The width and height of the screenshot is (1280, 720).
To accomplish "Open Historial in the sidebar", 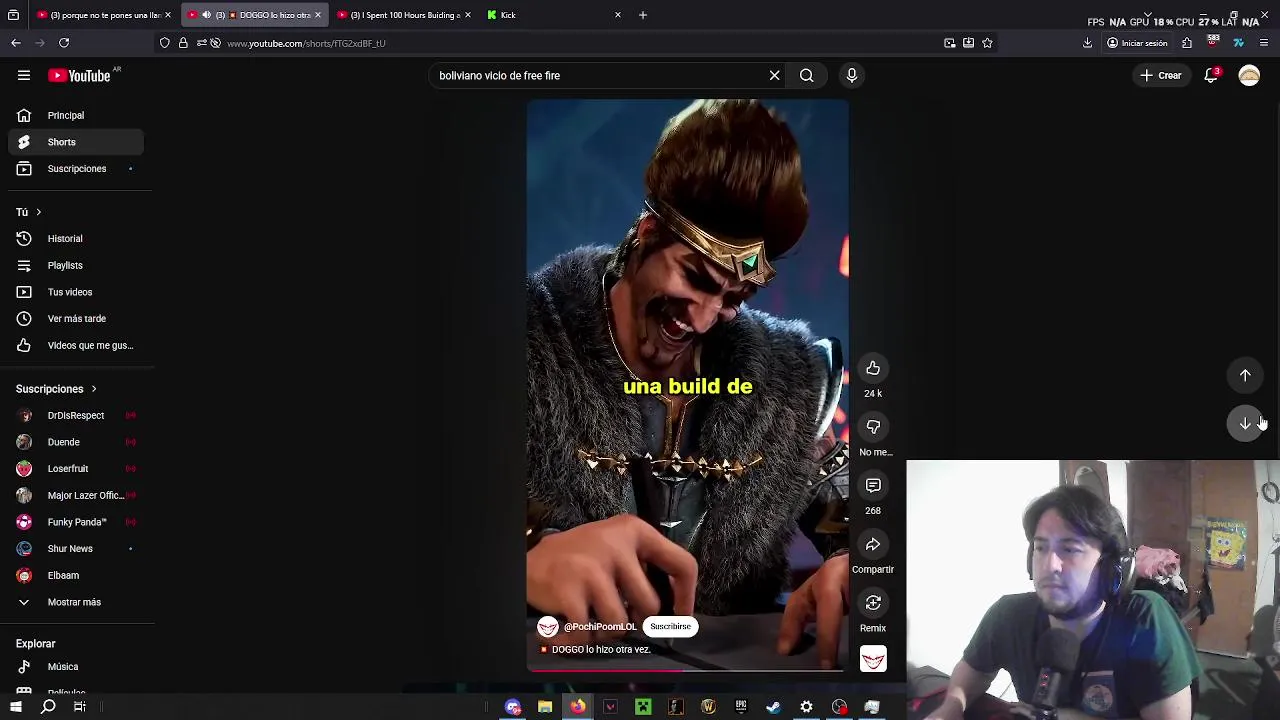I will click(x=76, y=238).
